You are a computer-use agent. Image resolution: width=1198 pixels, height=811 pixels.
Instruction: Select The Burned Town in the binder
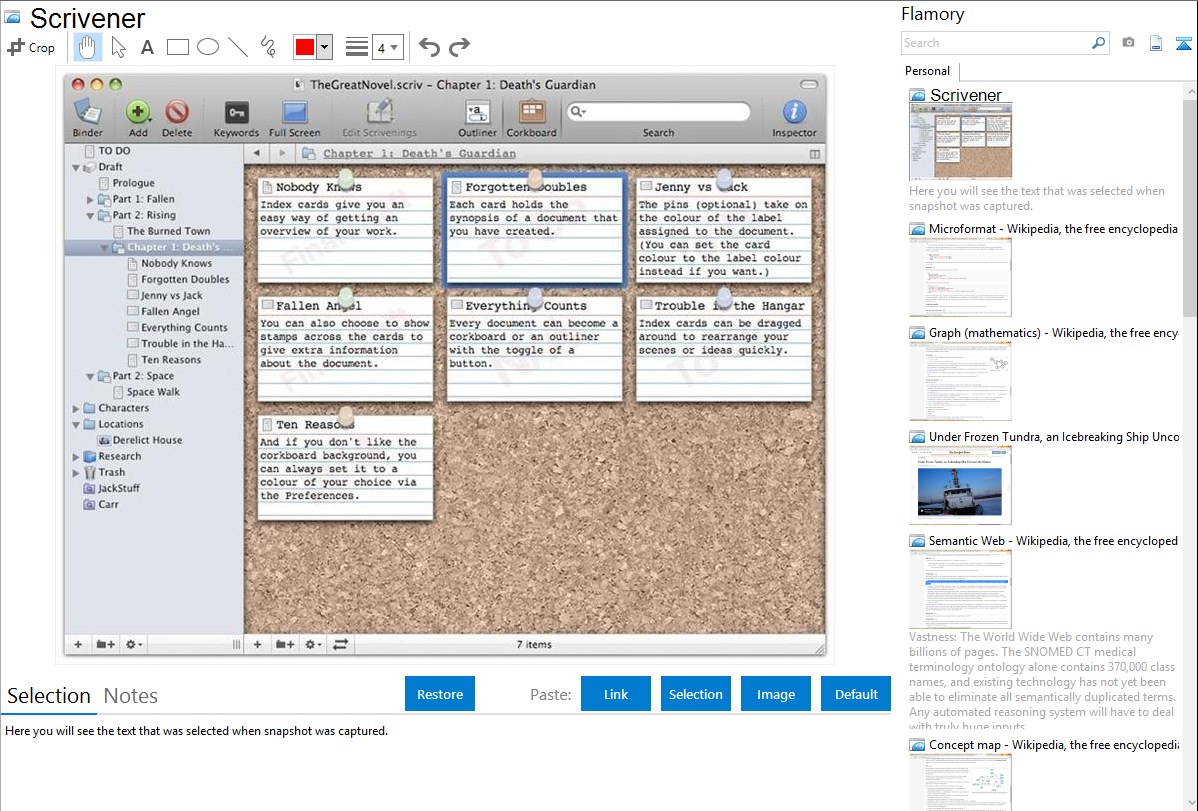tap(169, 232)
